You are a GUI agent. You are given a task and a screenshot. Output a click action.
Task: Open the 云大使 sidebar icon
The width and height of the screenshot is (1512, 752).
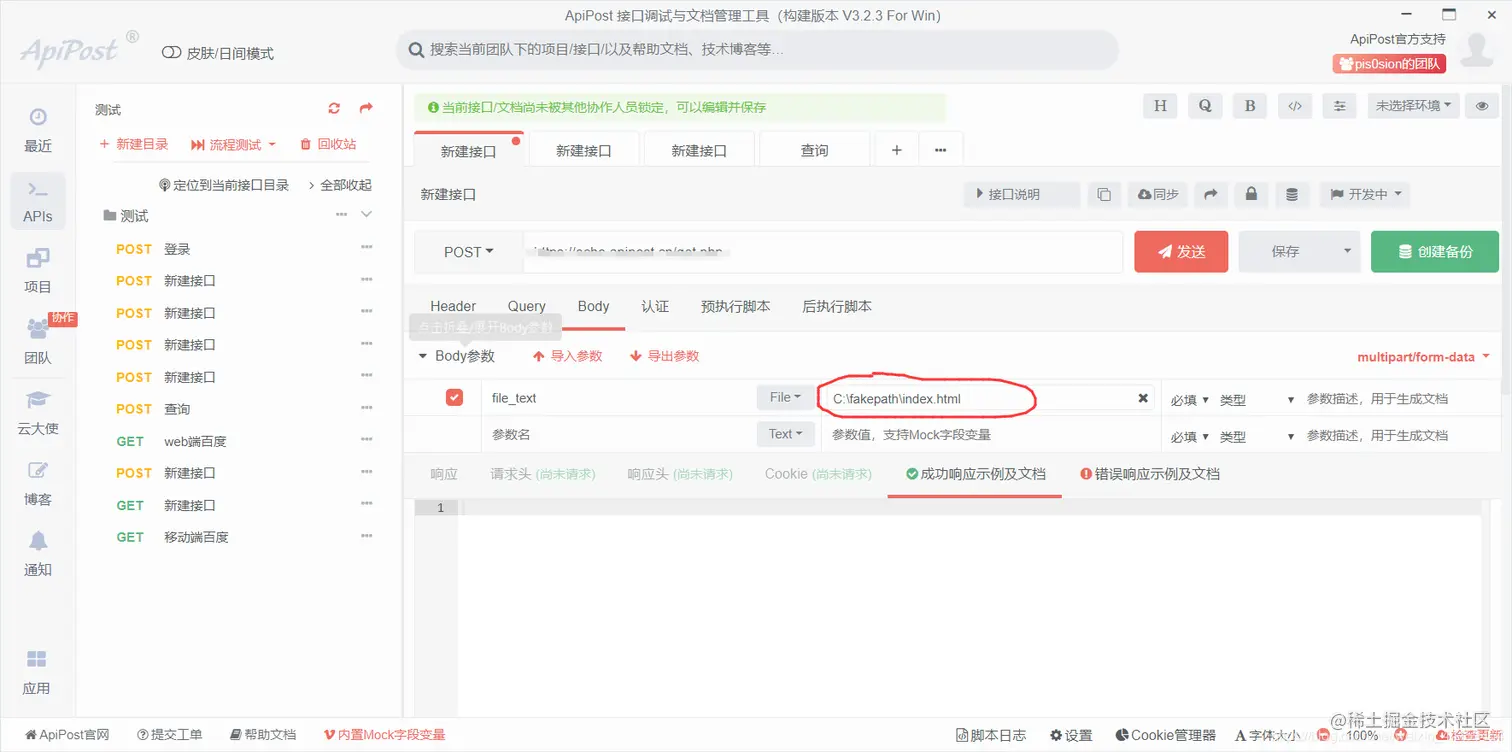click(x=38, y=413)
